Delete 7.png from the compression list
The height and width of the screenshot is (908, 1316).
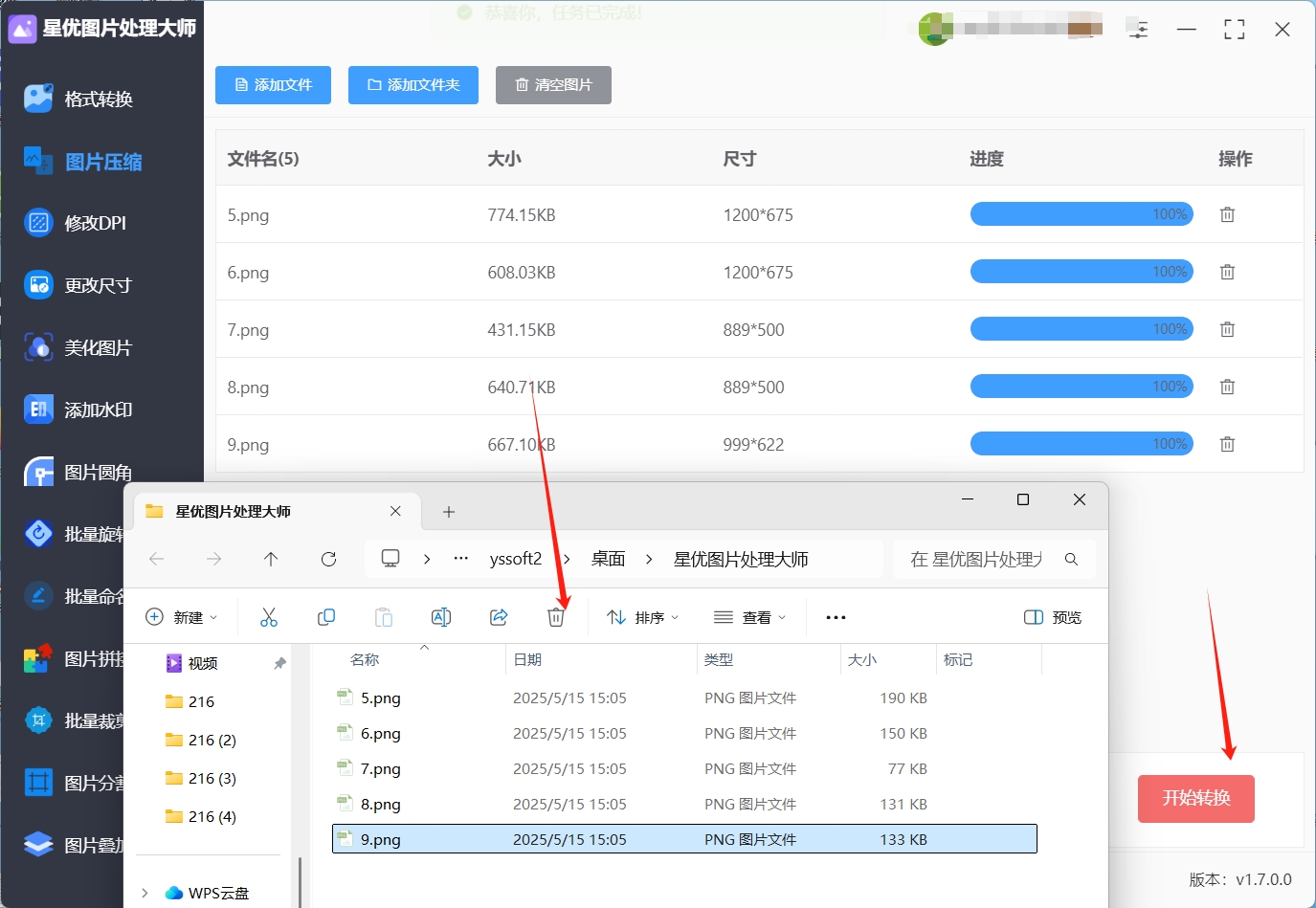1227,329
